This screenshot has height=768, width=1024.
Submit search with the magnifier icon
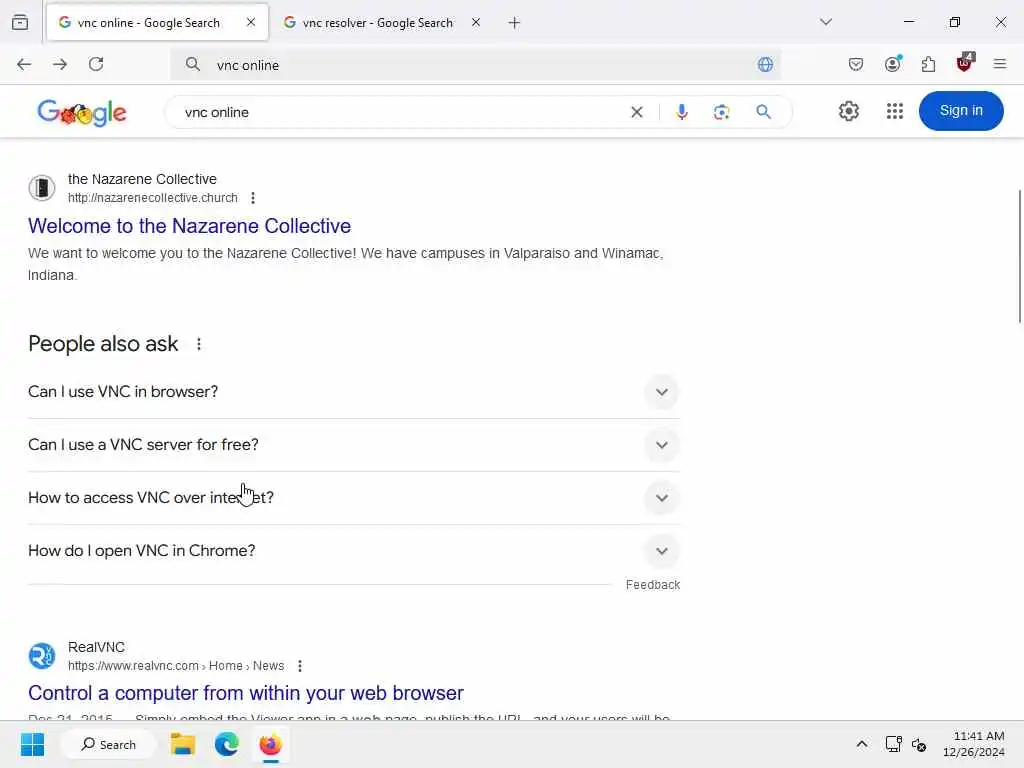pos(763,112)
